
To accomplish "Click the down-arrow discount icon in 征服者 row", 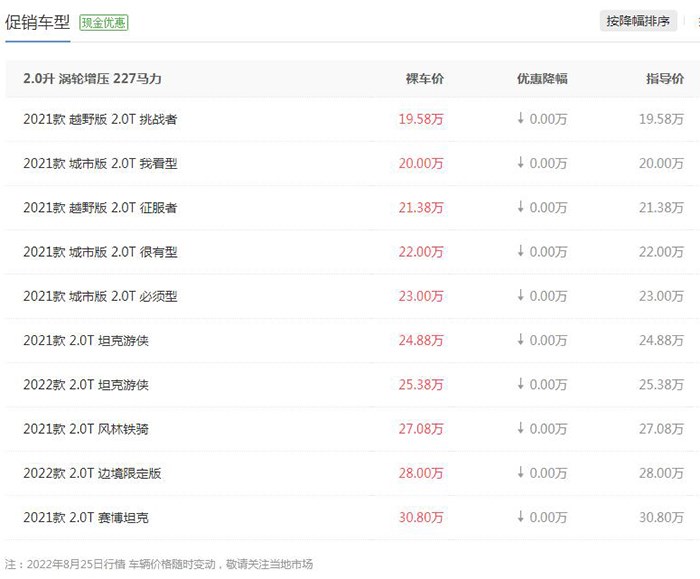I will point(521,207).
